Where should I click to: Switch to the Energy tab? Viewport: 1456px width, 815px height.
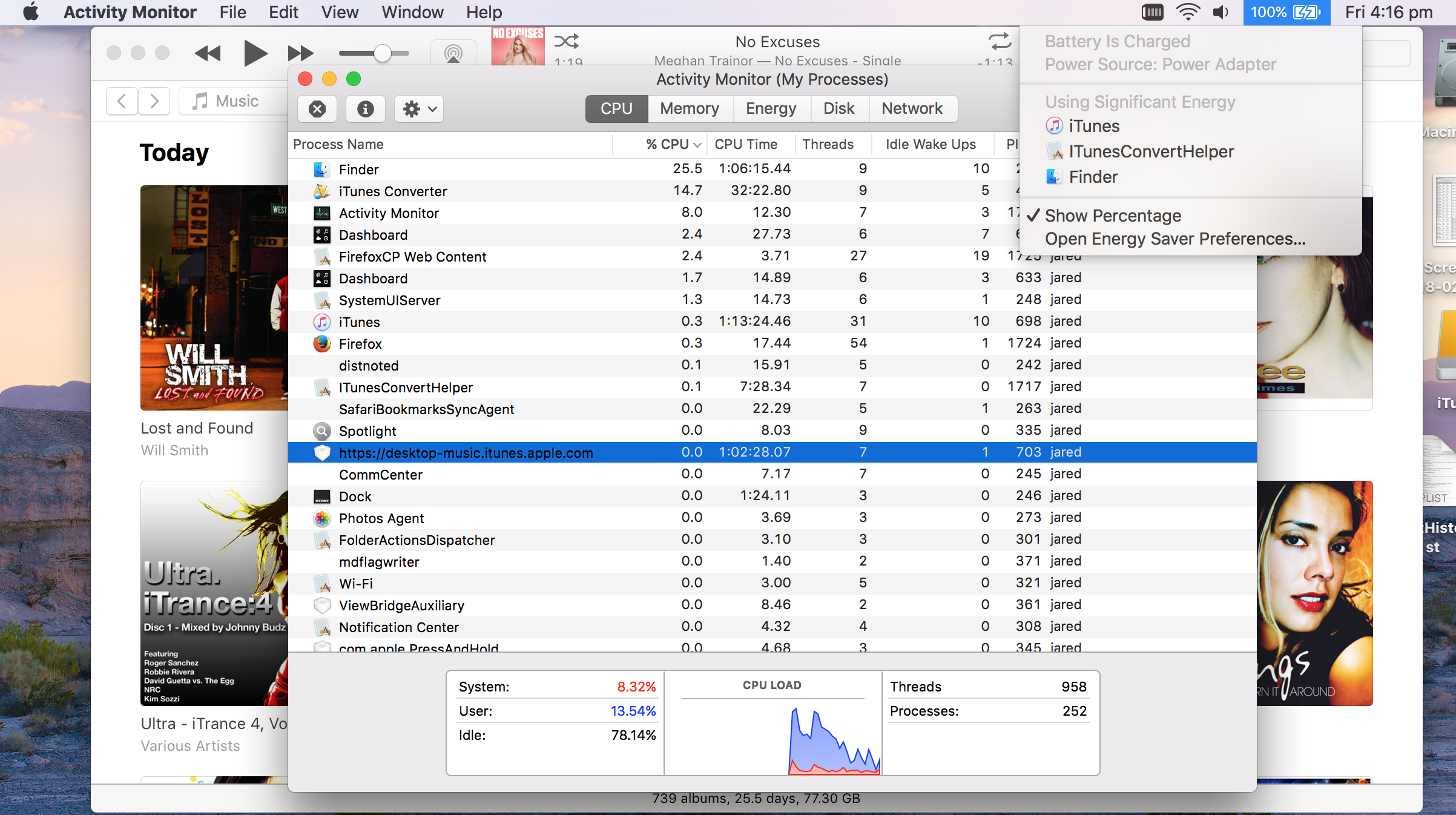point(771,108)
